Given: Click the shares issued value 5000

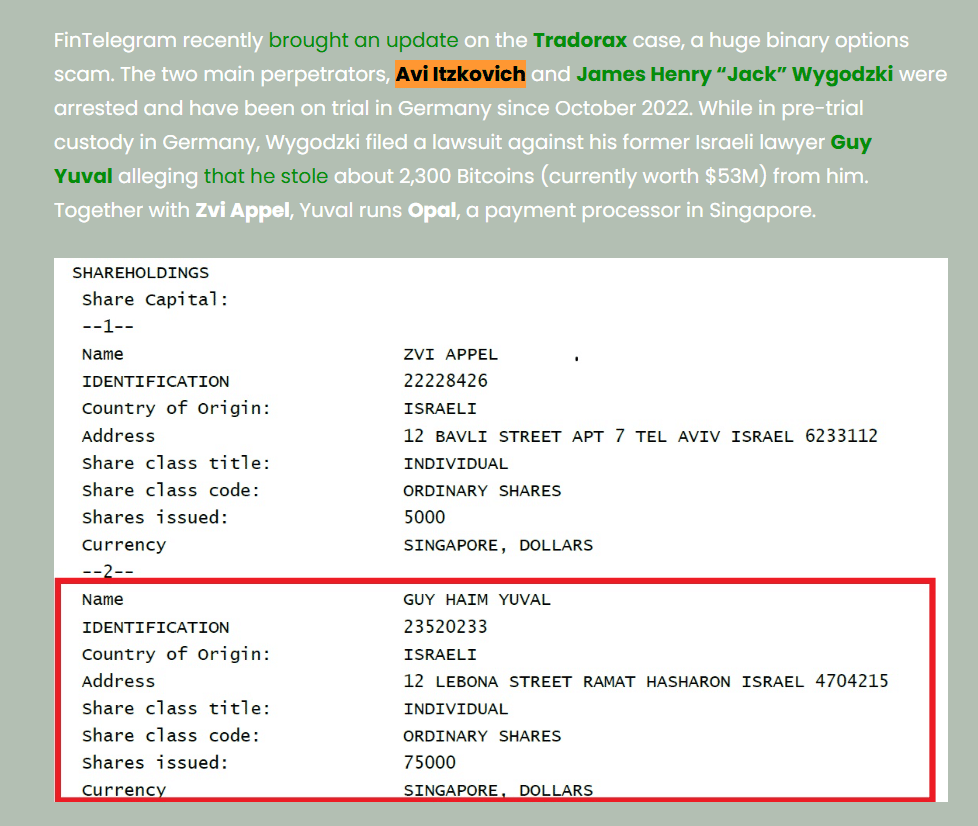Looking at the screenshot, I should coord(424,517).
